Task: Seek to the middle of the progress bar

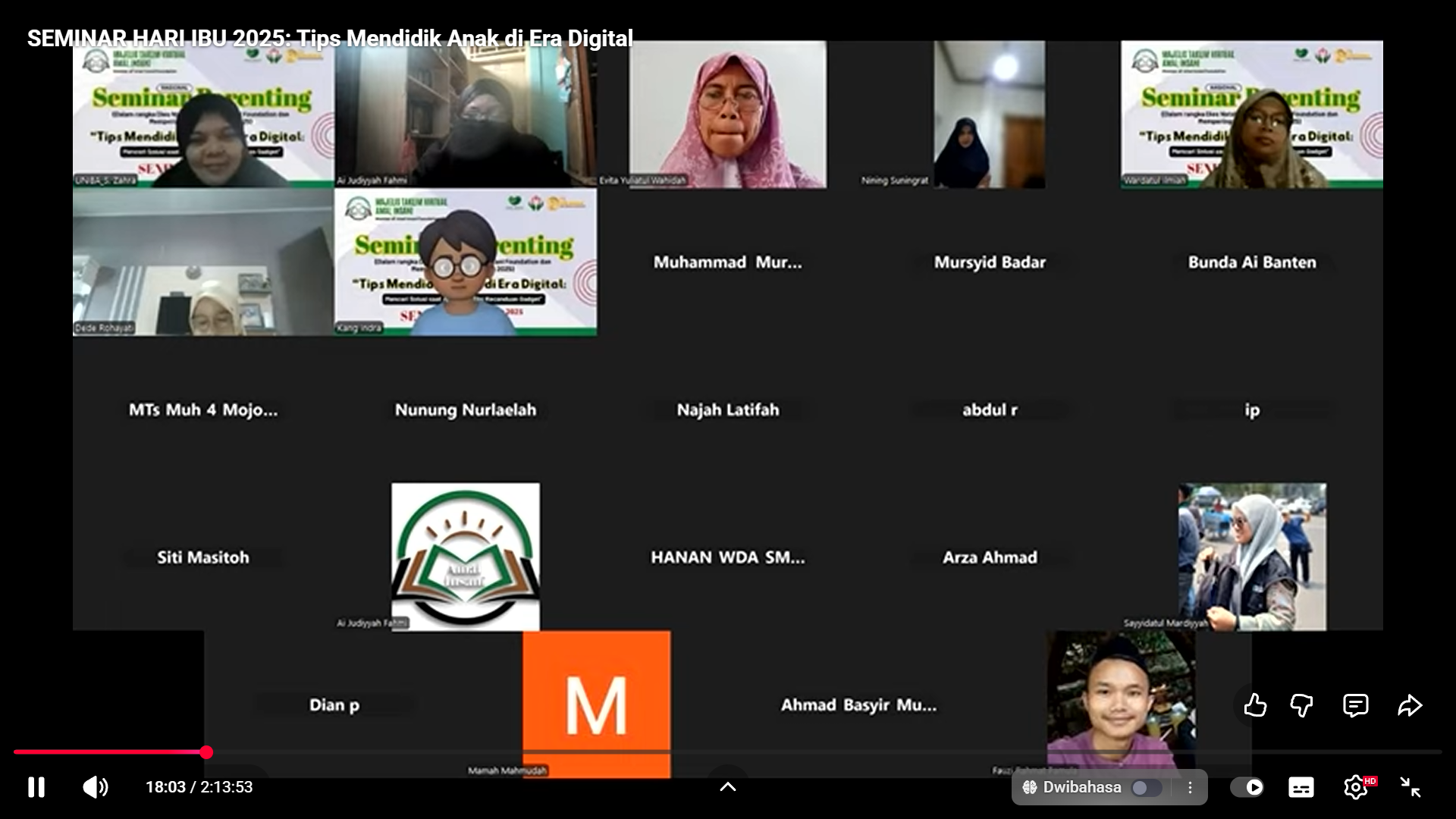Action: point(728,752)
